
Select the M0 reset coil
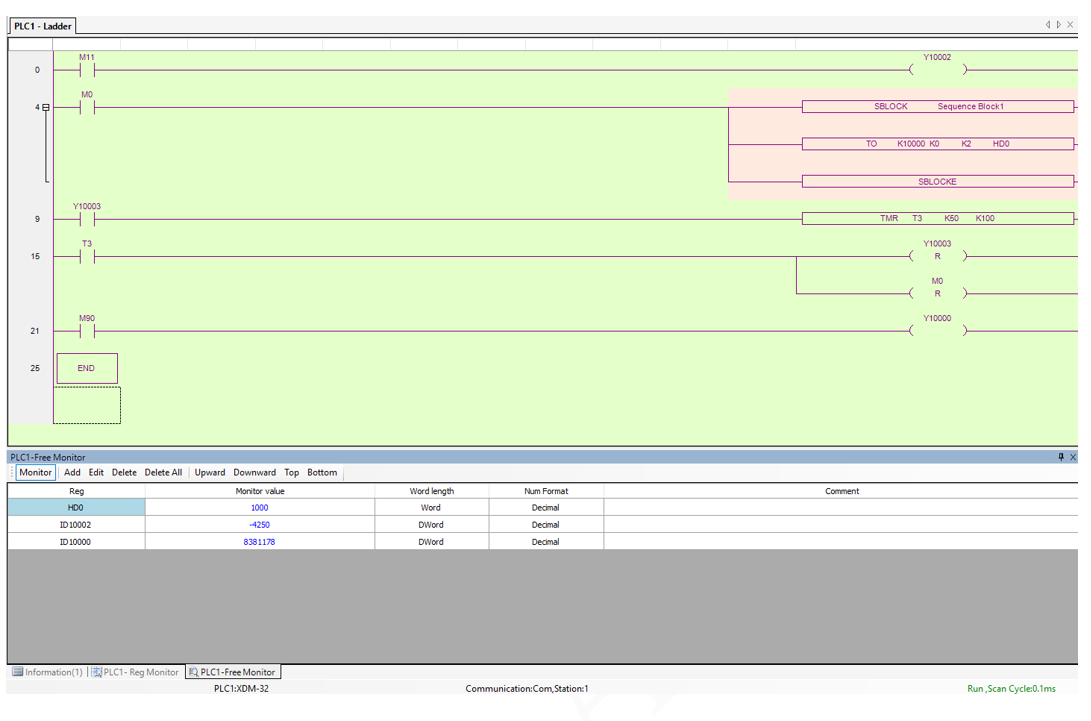[x=937, y=293]
